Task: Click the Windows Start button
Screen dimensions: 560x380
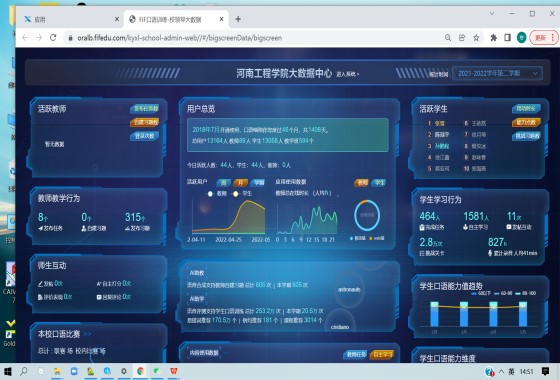Action: click(8, 371)
